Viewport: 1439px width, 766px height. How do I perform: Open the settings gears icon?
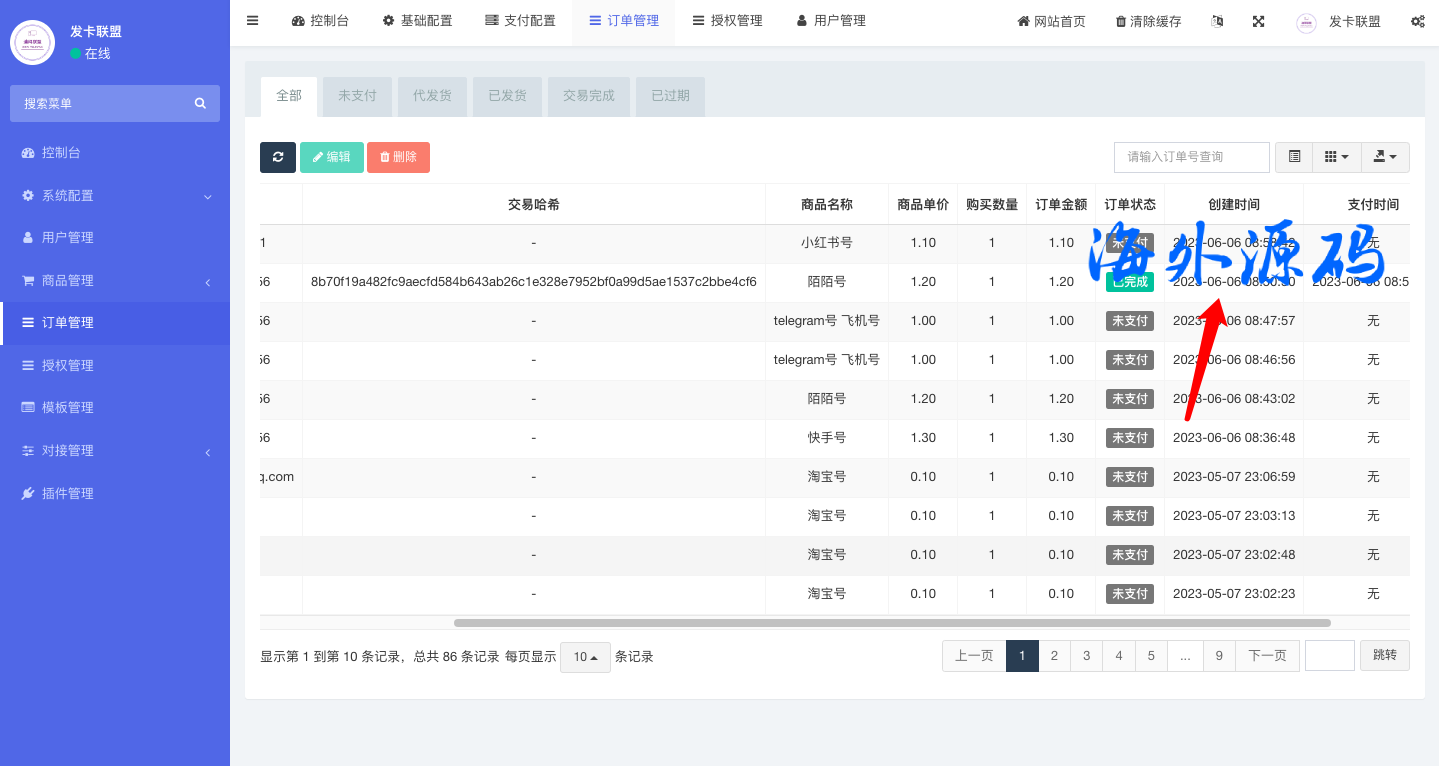(x=1417, y=21)
